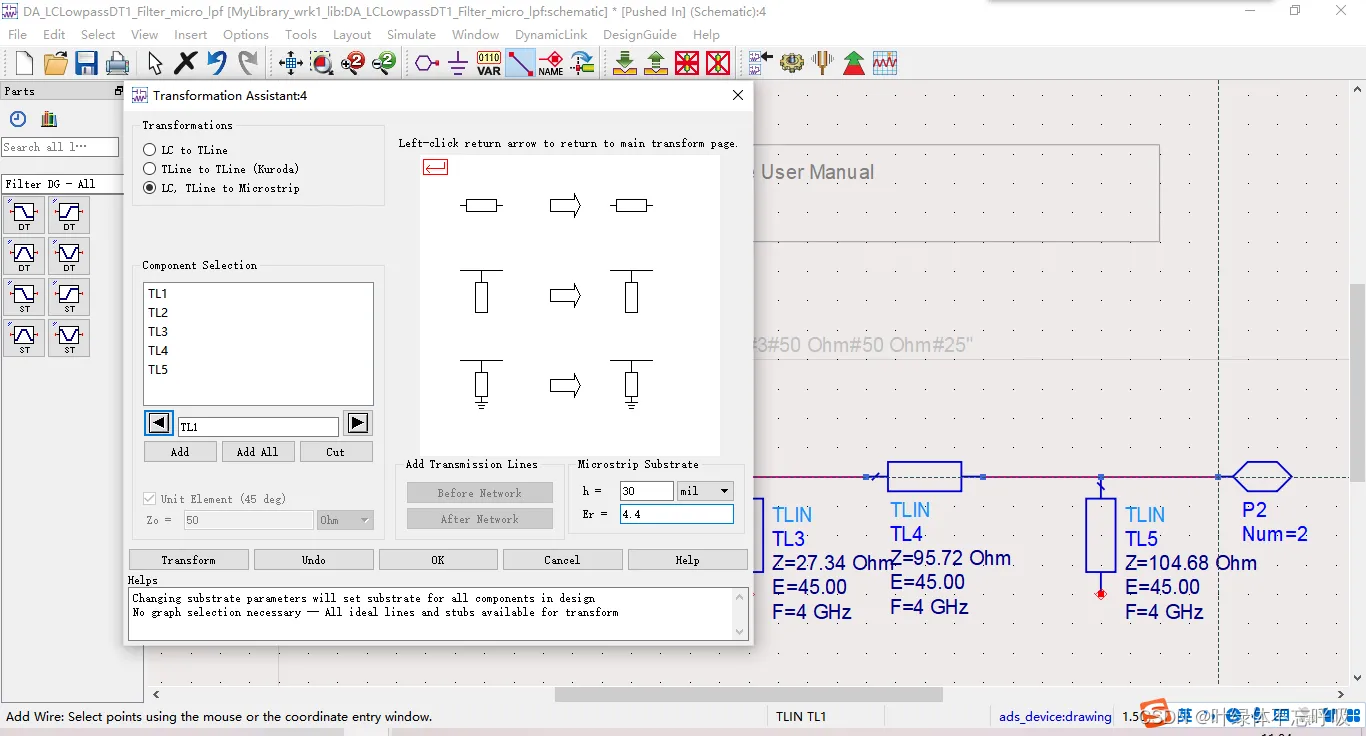1366x736 pixels.
Task: Create a new schematic with the New icon
Action: [x=24, y=64]
